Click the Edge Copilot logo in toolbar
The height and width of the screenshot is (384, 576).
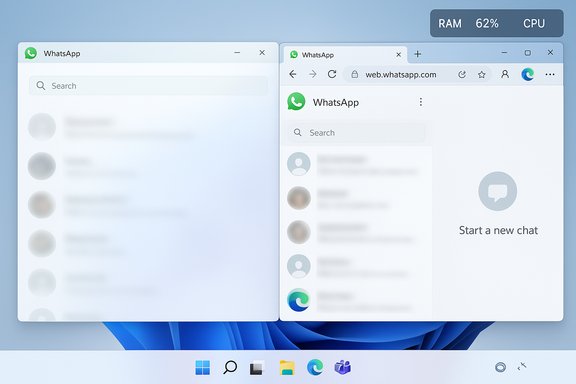pos(528,75)
